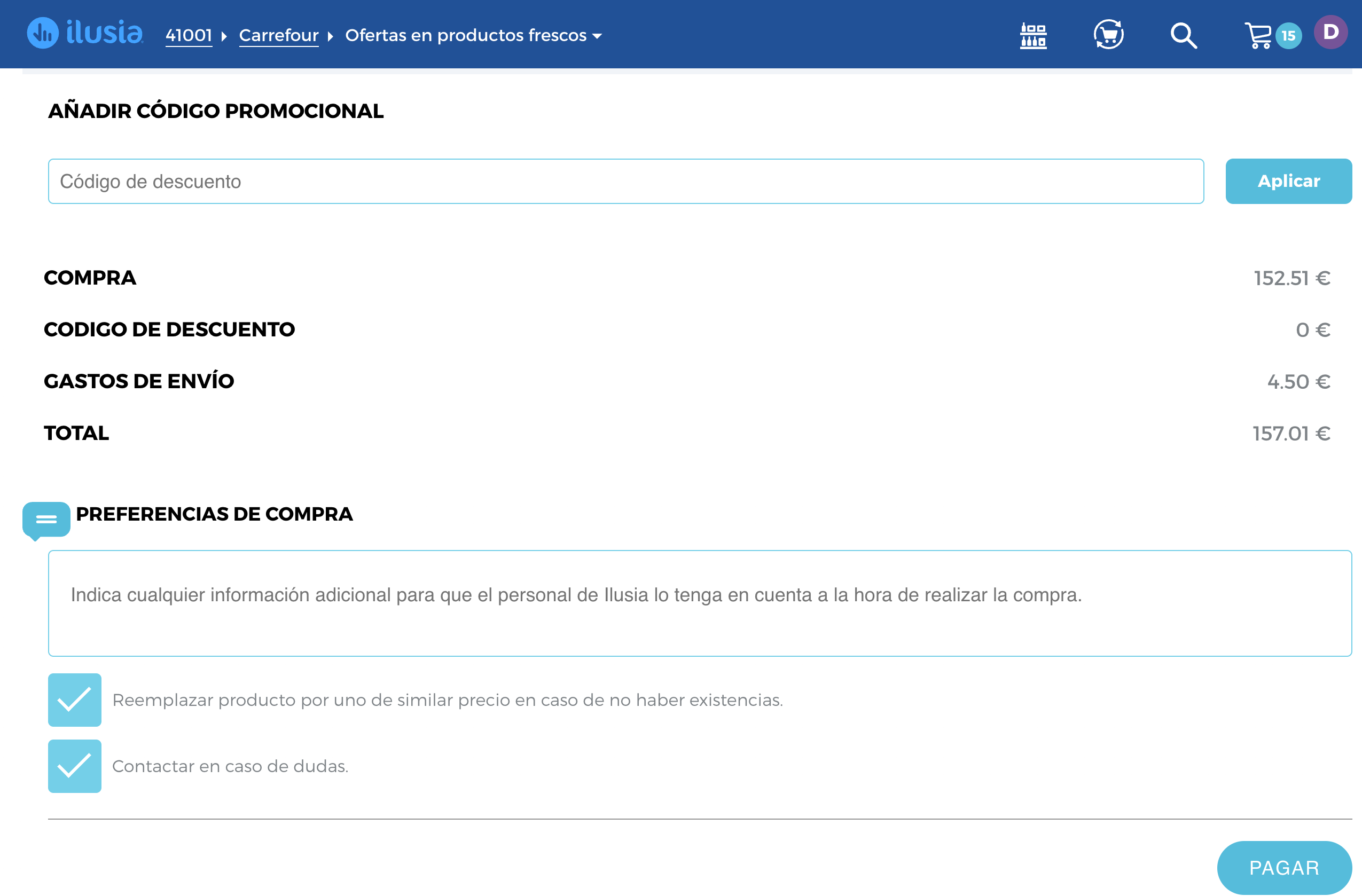Screen dimensions: 1362x896
Task: Go to the 41001 postal code link
Action: [x=188, y=35]
